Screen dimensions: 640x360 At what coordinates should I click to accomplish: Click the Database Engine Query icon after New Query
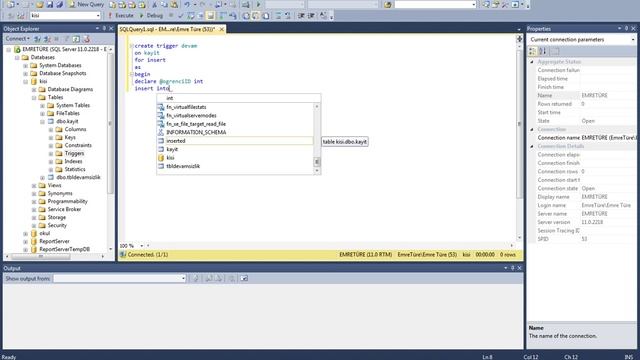coord(112,4)
